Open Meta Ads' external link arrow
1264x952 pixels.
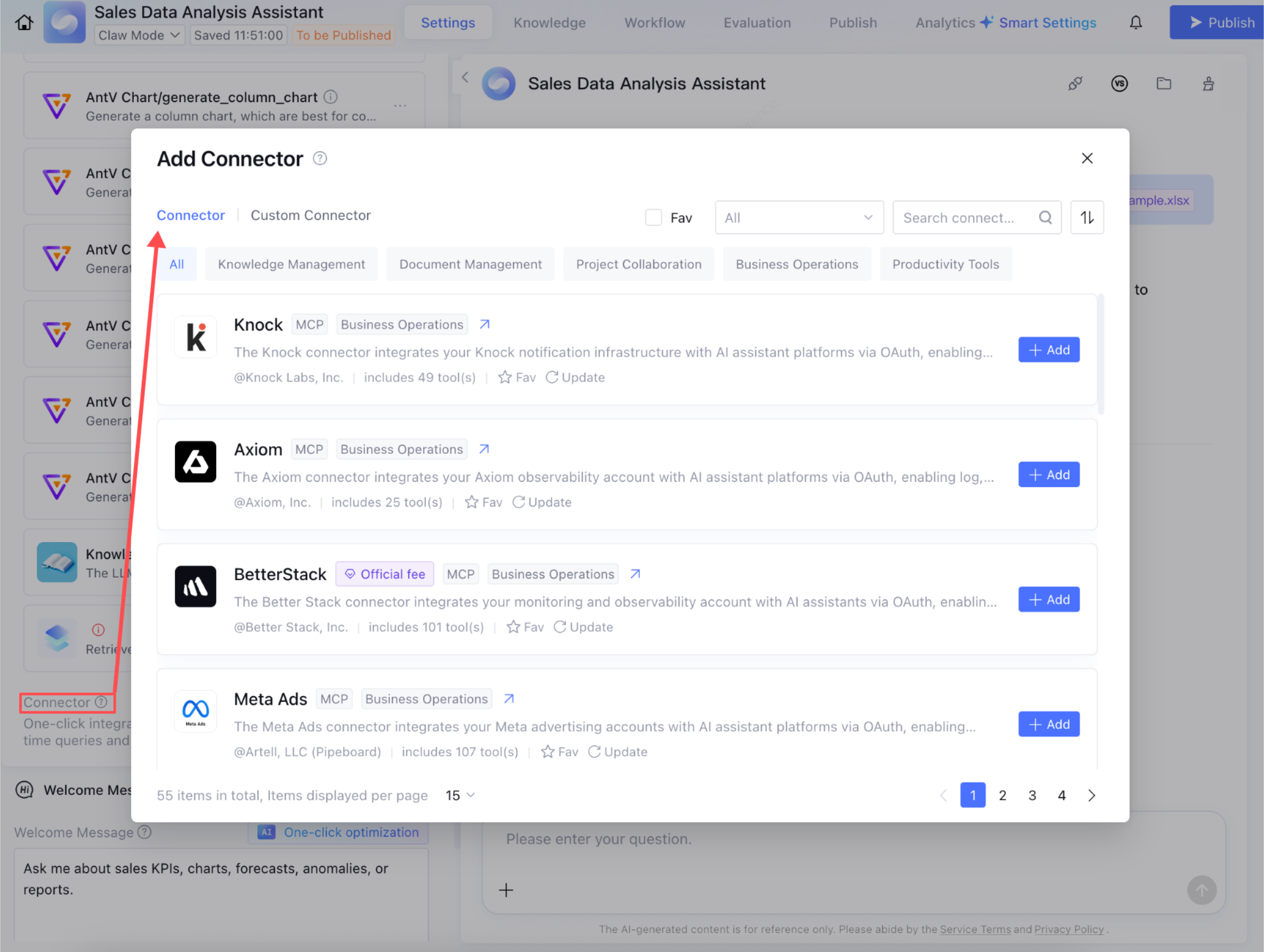point(509,698)
